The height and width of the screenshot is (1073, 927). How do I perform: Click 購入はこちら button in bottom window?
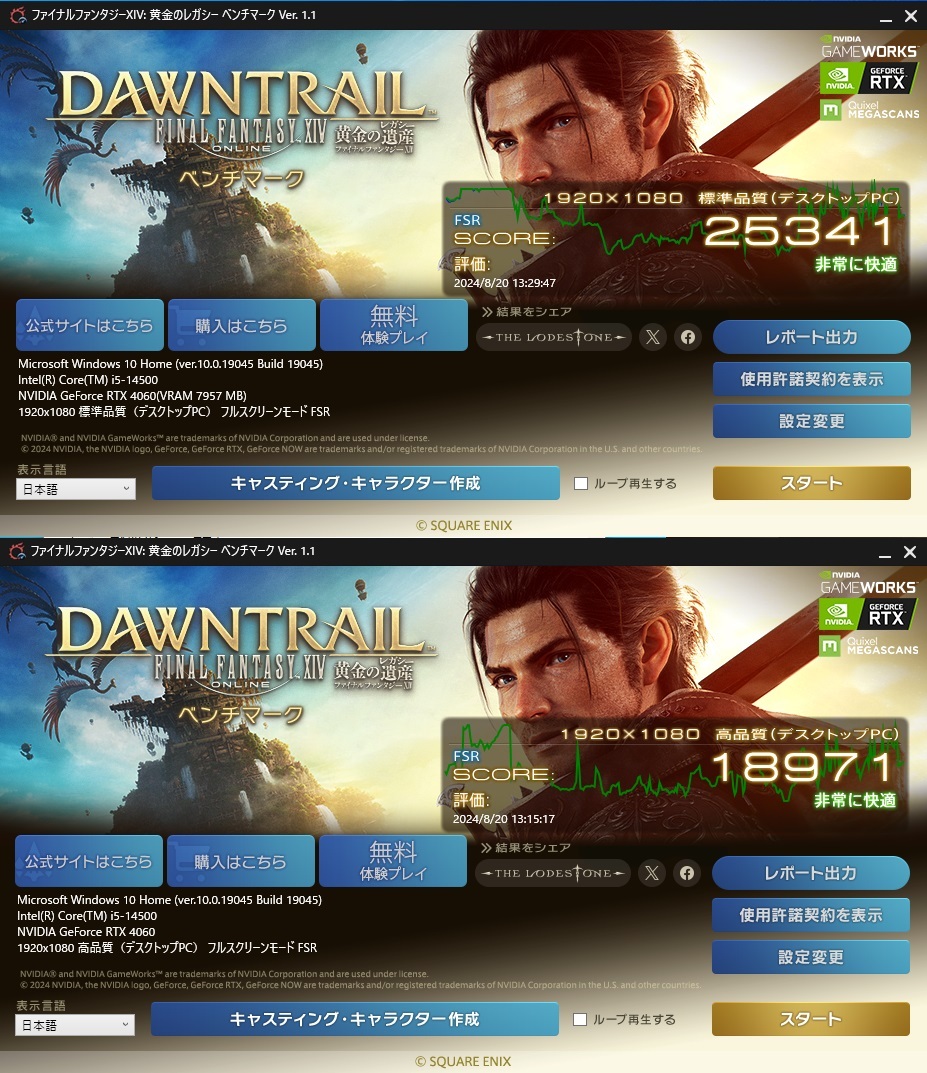[x=241, y=861]
